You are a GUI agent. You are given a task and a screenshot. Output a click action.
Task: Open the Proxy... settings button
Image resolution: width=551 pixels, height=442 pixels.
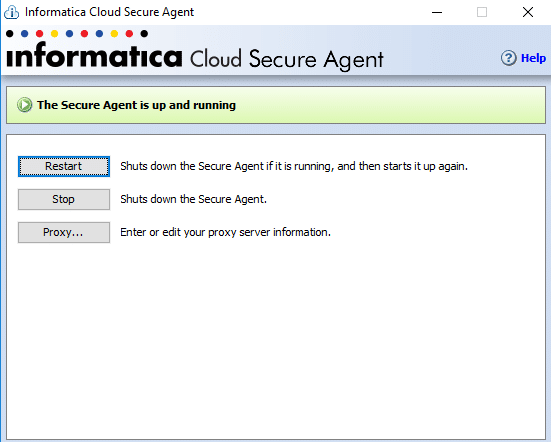(64, 232)
